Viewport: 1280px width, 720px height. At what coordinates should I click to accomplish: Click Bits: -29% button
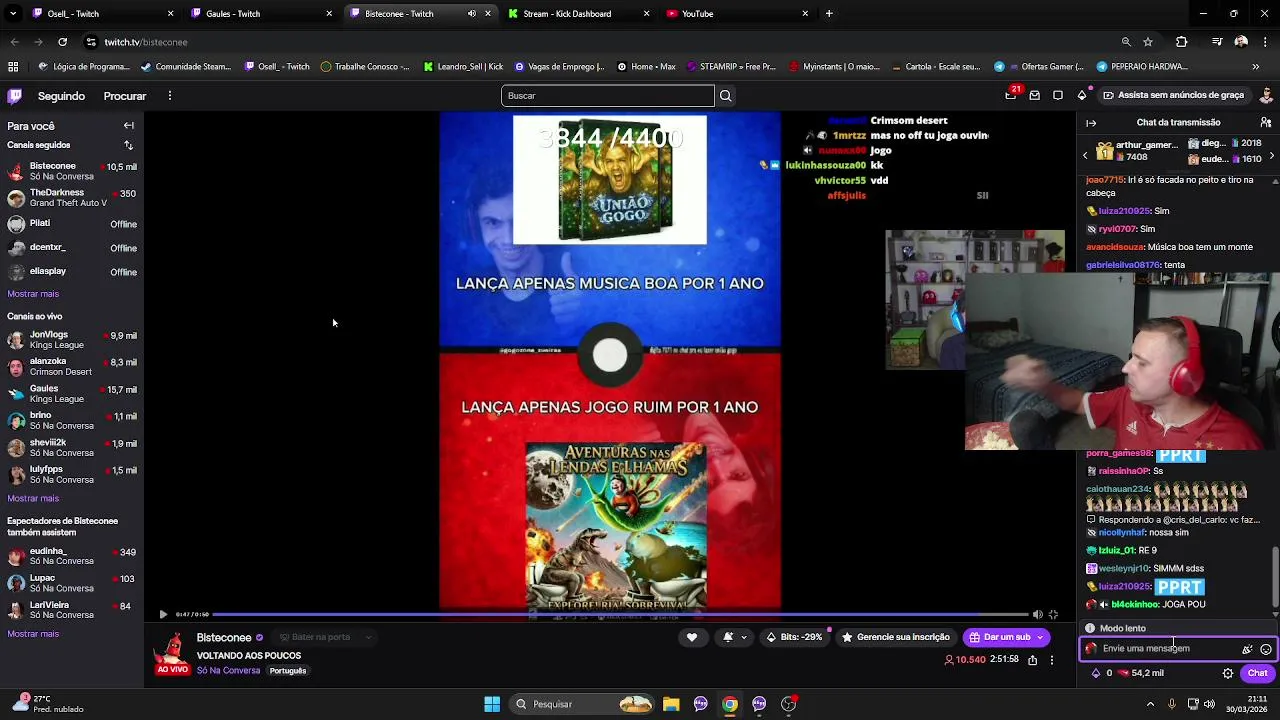pos(794,637)
